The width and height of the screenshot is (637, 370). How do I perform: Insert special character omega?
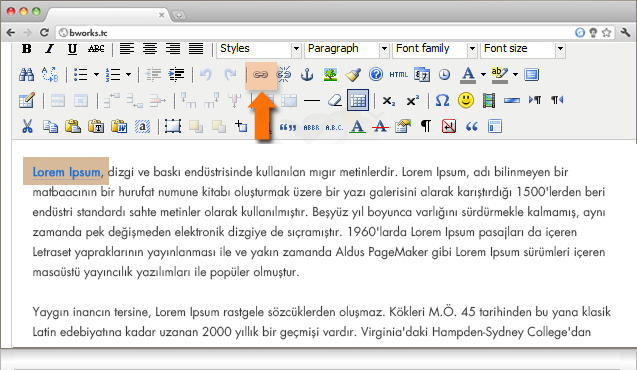[442, 100]
